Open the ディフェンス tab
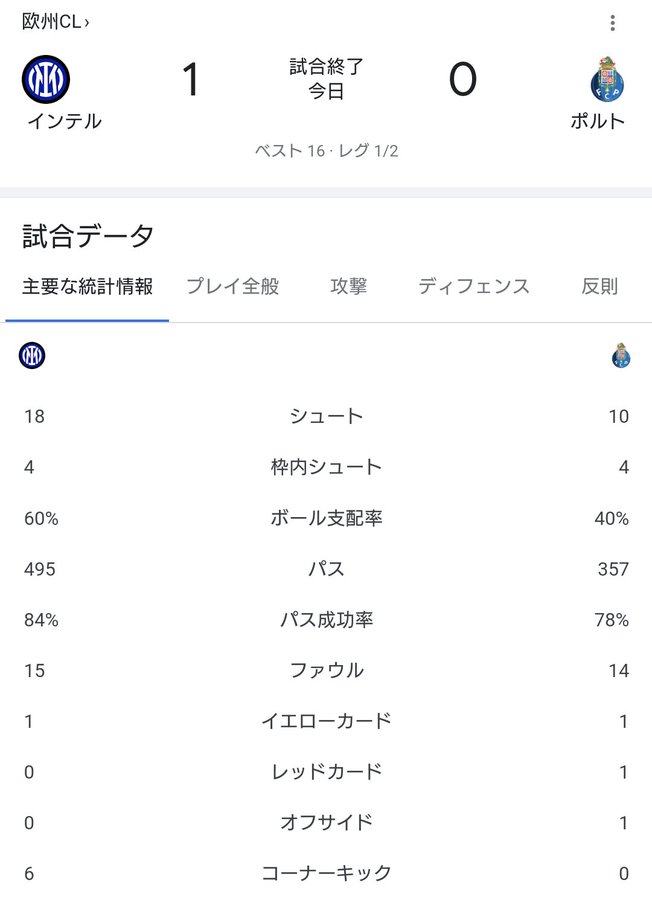Image resolution: width=652 pixels, height=900 pixels. (x=474, y=286)
